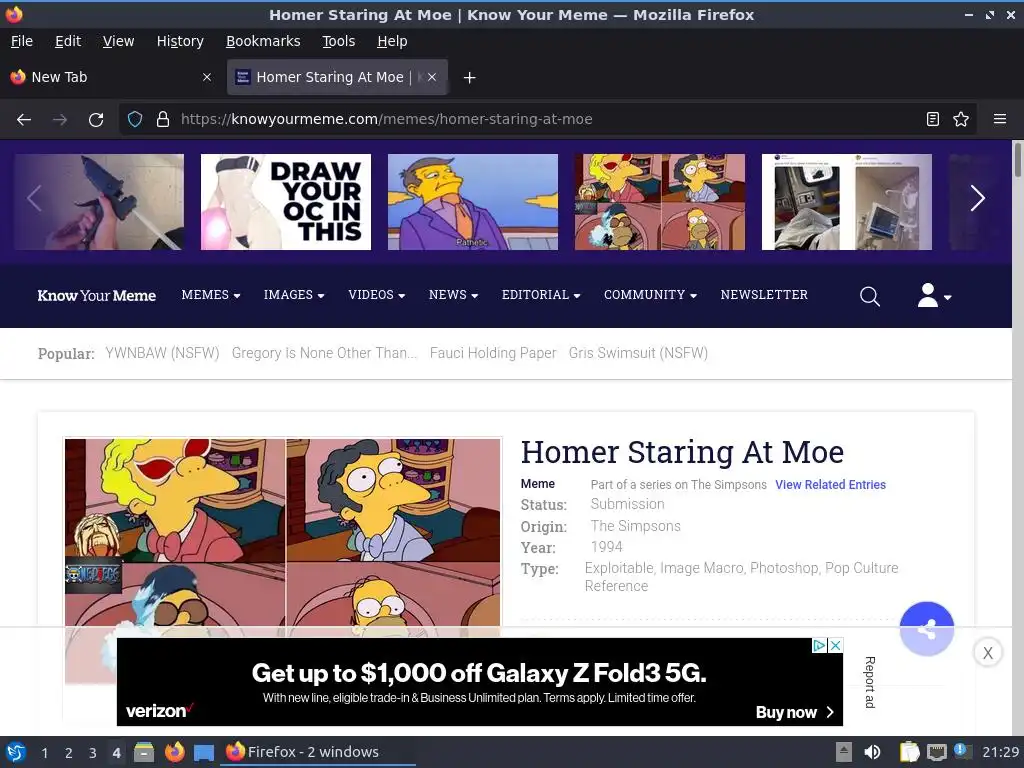Open the Help menu

(x=392, y=41)
